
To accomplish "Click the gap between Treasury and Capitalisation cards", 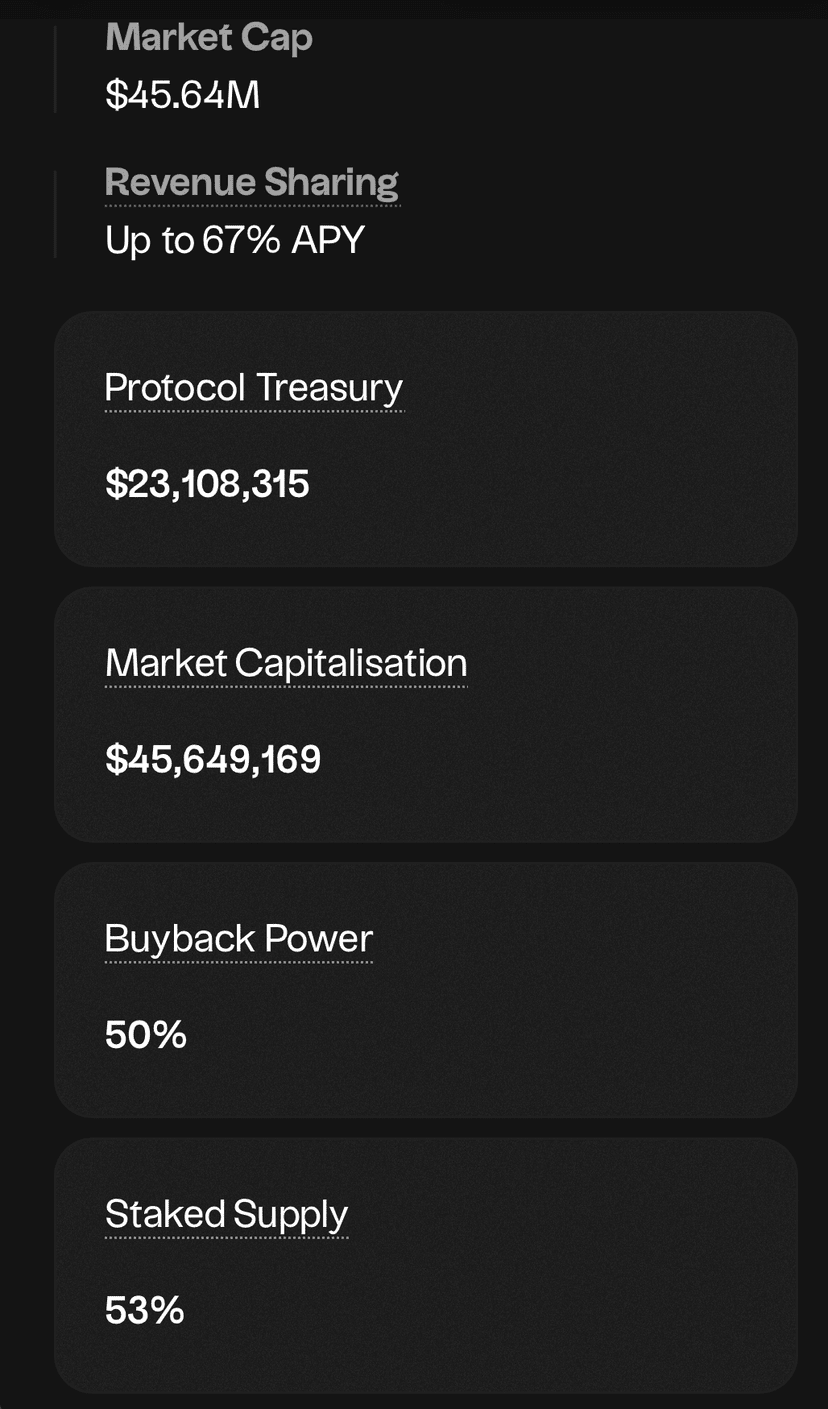I will coord(425,577).
